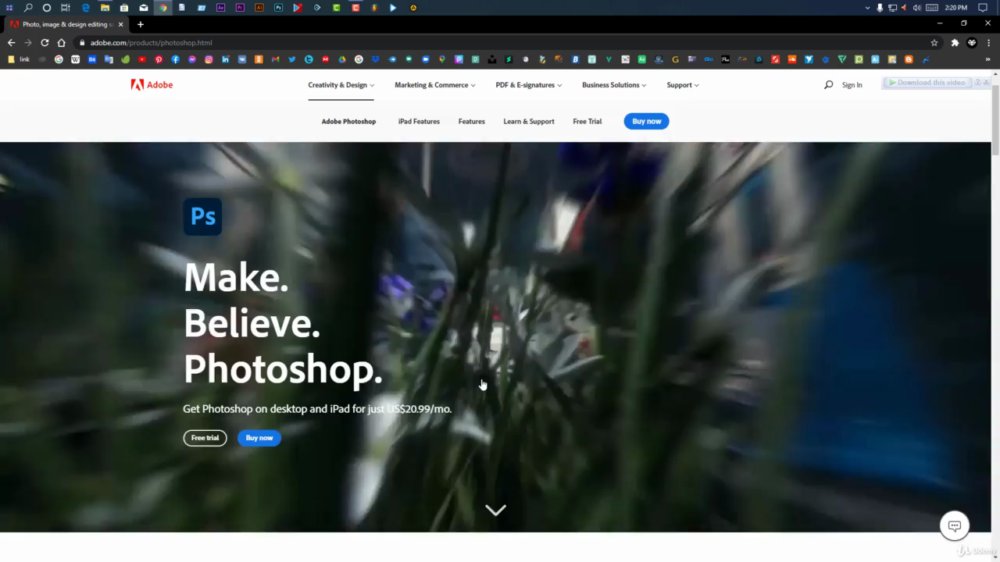This screenshot has height=562, width=1000.
Task: Show hidden system tray icons
Action: pyautogui.click(x=867, y=8)
